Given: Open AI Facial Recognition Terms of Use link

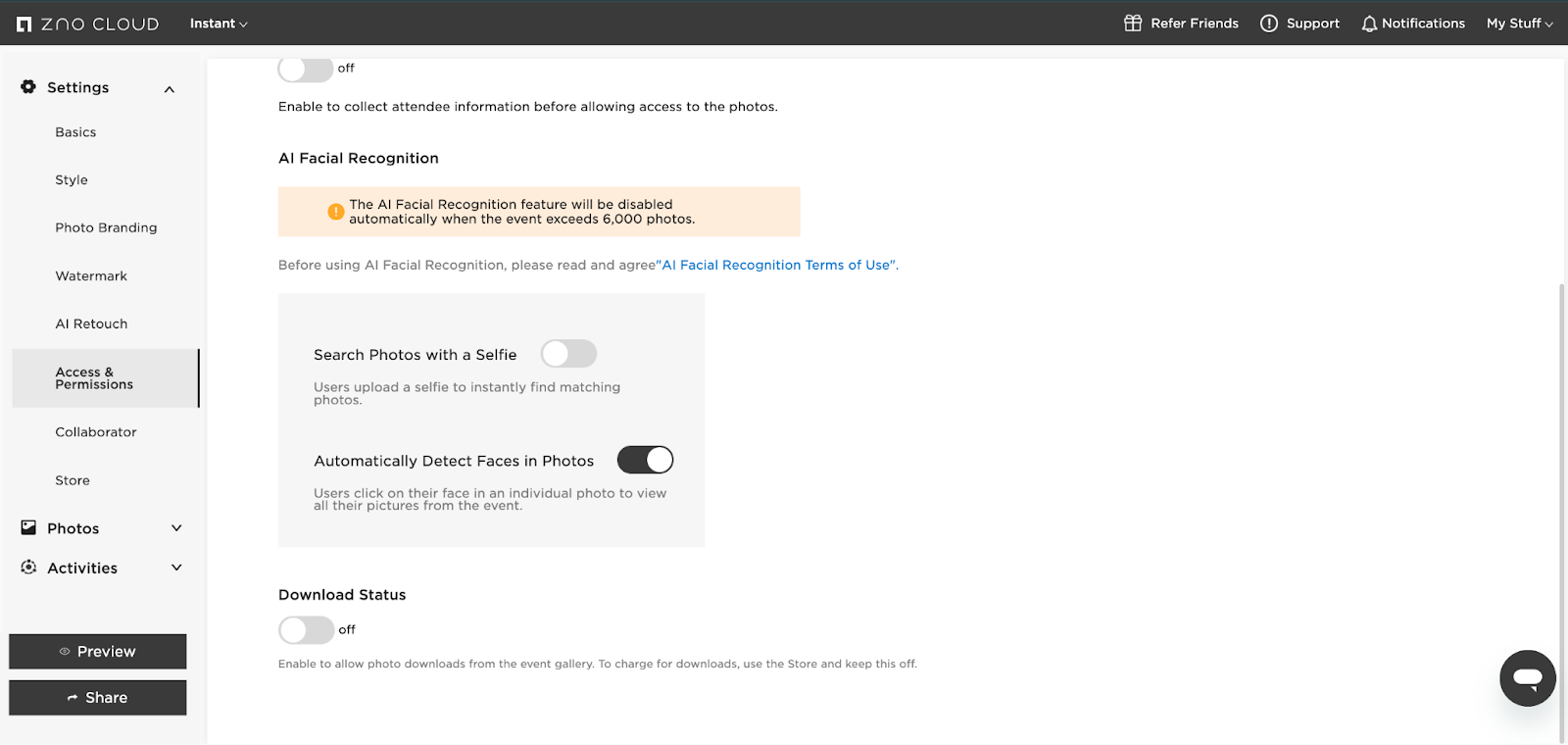Looking at the screenshot, I should (x=778, y=265).
